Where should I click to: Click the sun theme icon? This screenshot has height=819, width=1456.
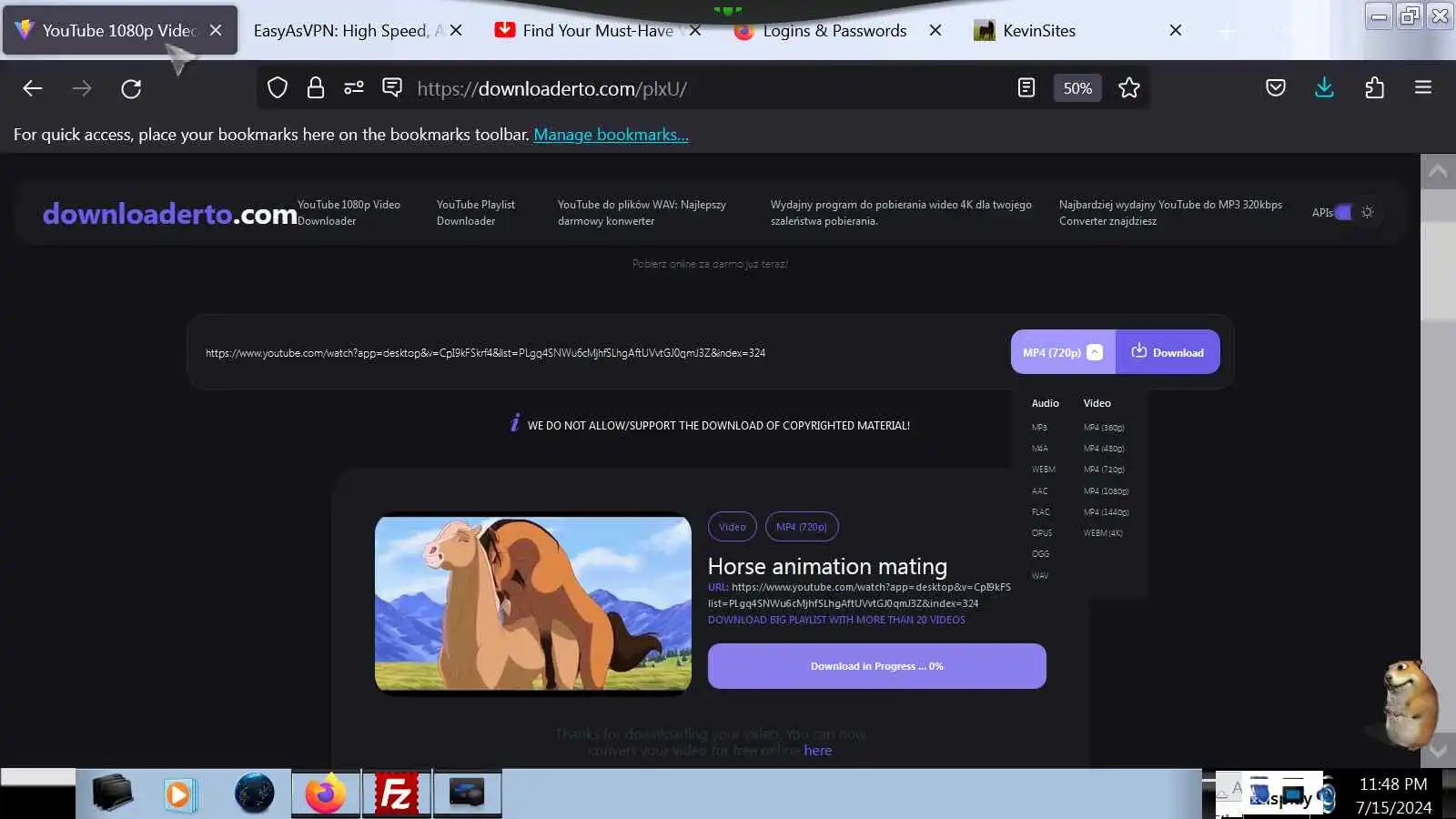pos(1367,212)
